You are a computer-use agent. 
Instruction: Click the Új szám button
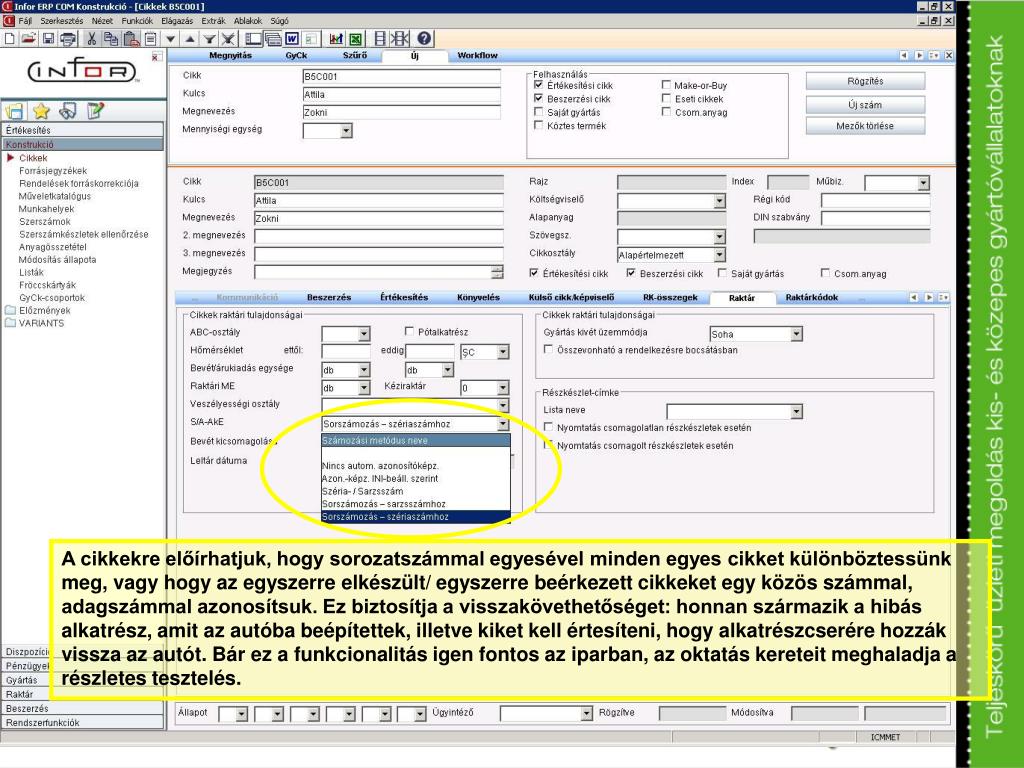point(865,104)
